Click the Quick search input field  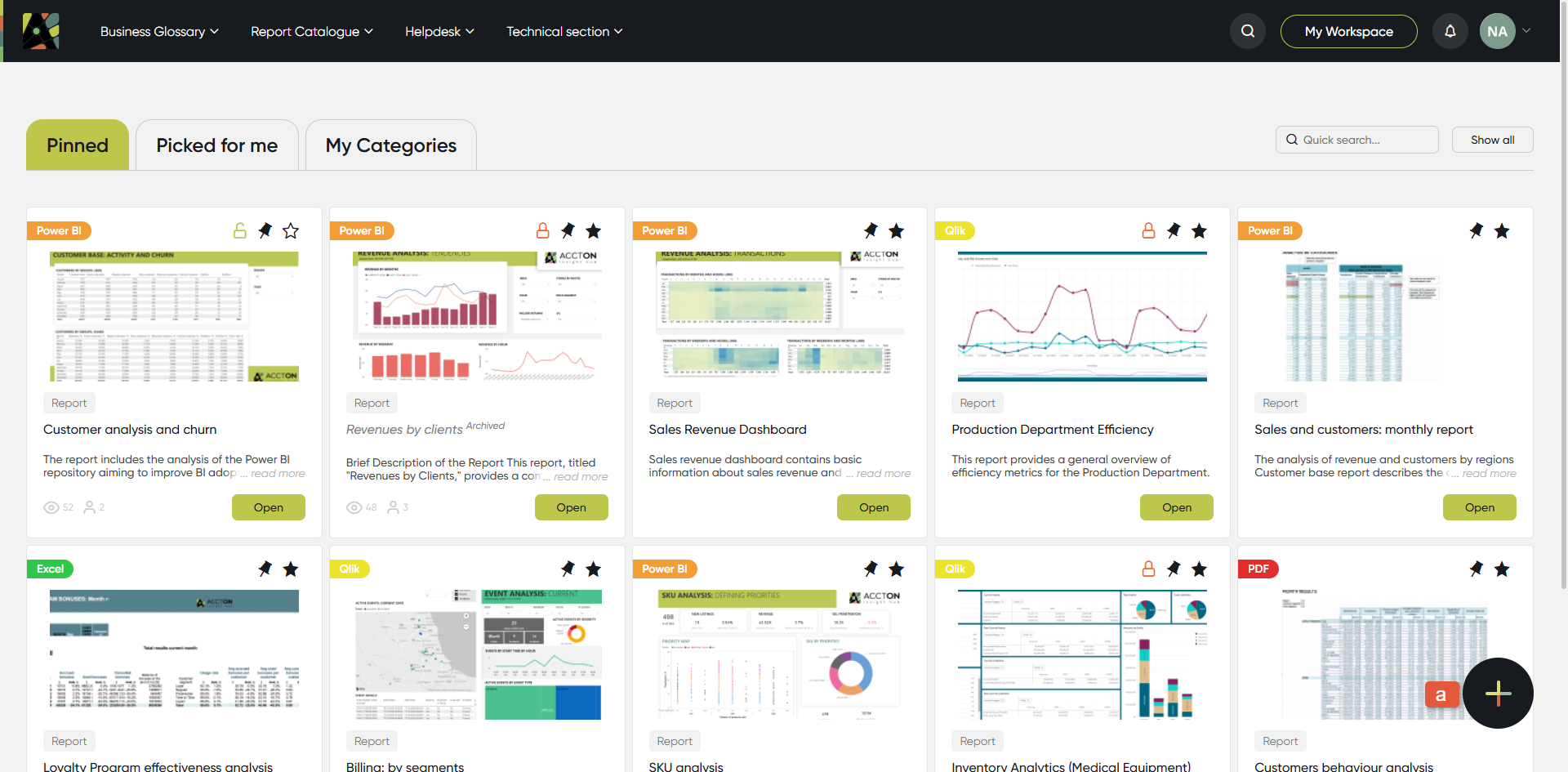click(x=1357, y=140)
